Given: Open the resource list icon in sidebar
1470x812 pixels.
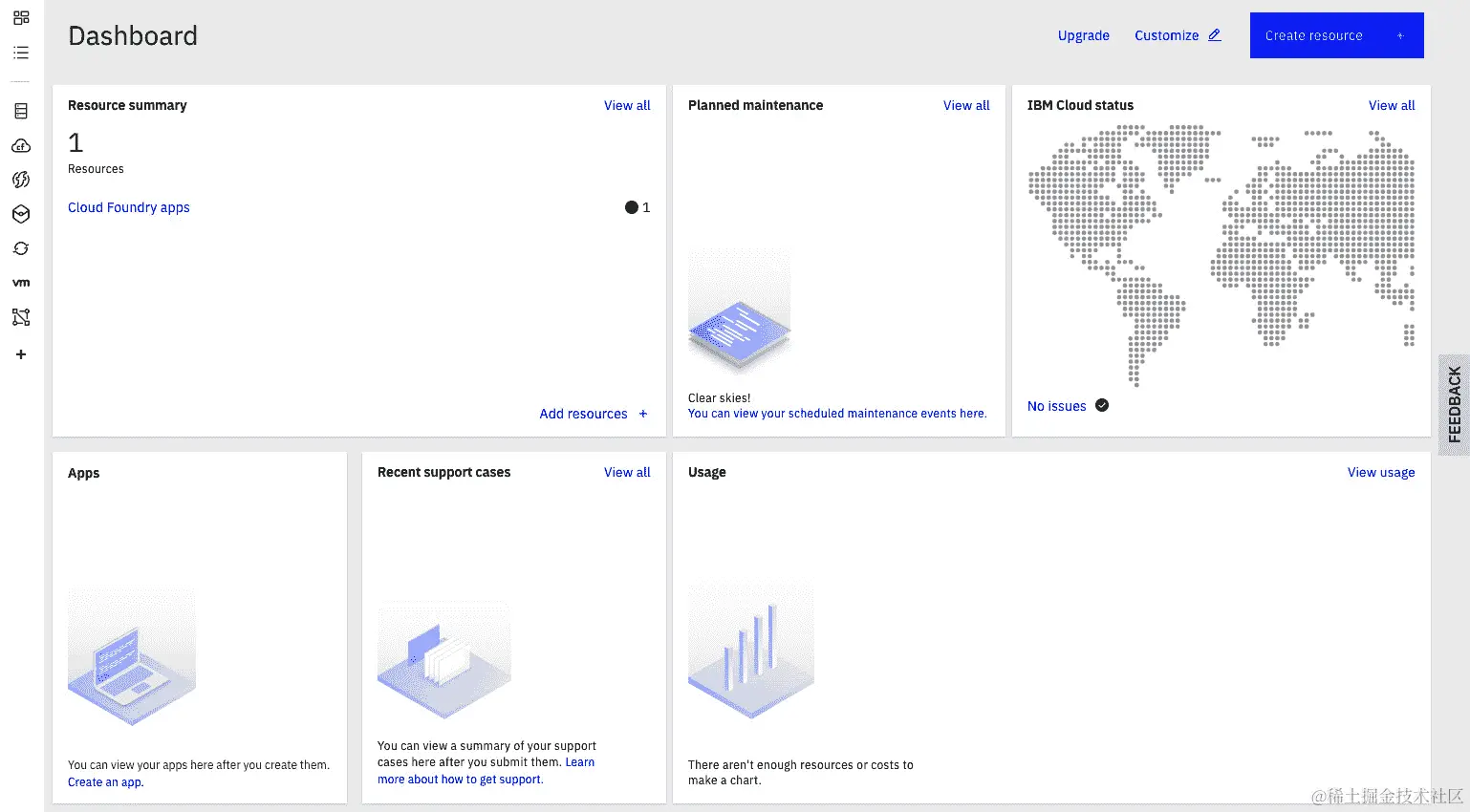Looking at the screenshot, I should [21, 53].
